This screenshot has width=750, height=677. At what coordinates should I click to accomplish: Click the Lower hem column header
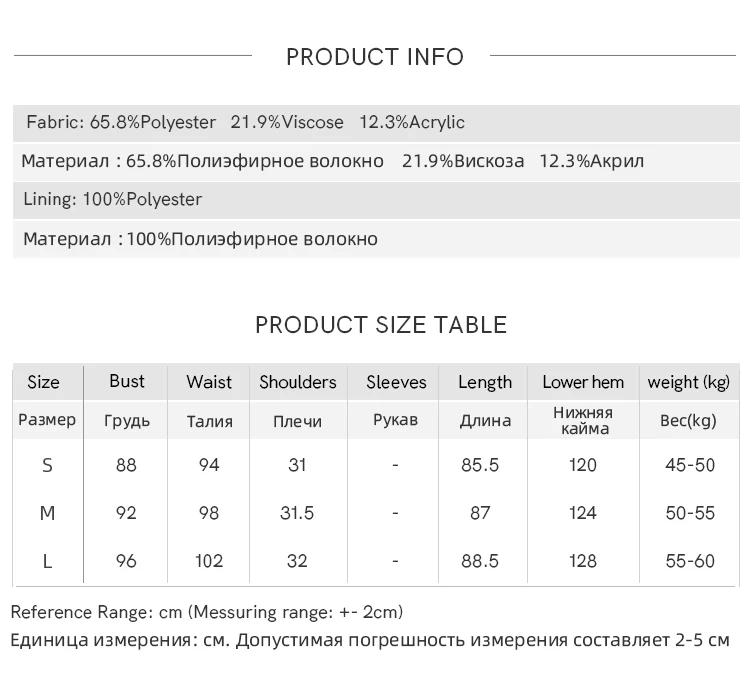point(583,382)
